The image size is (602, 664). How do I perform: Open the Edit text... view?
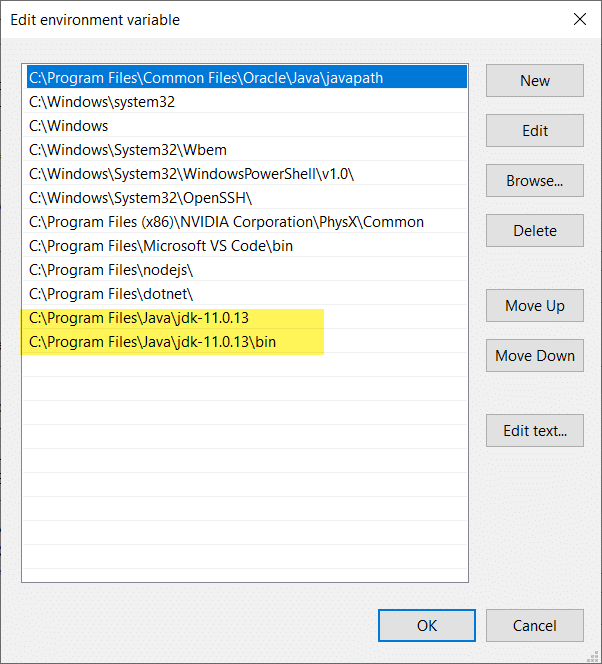tap(535, 431)
